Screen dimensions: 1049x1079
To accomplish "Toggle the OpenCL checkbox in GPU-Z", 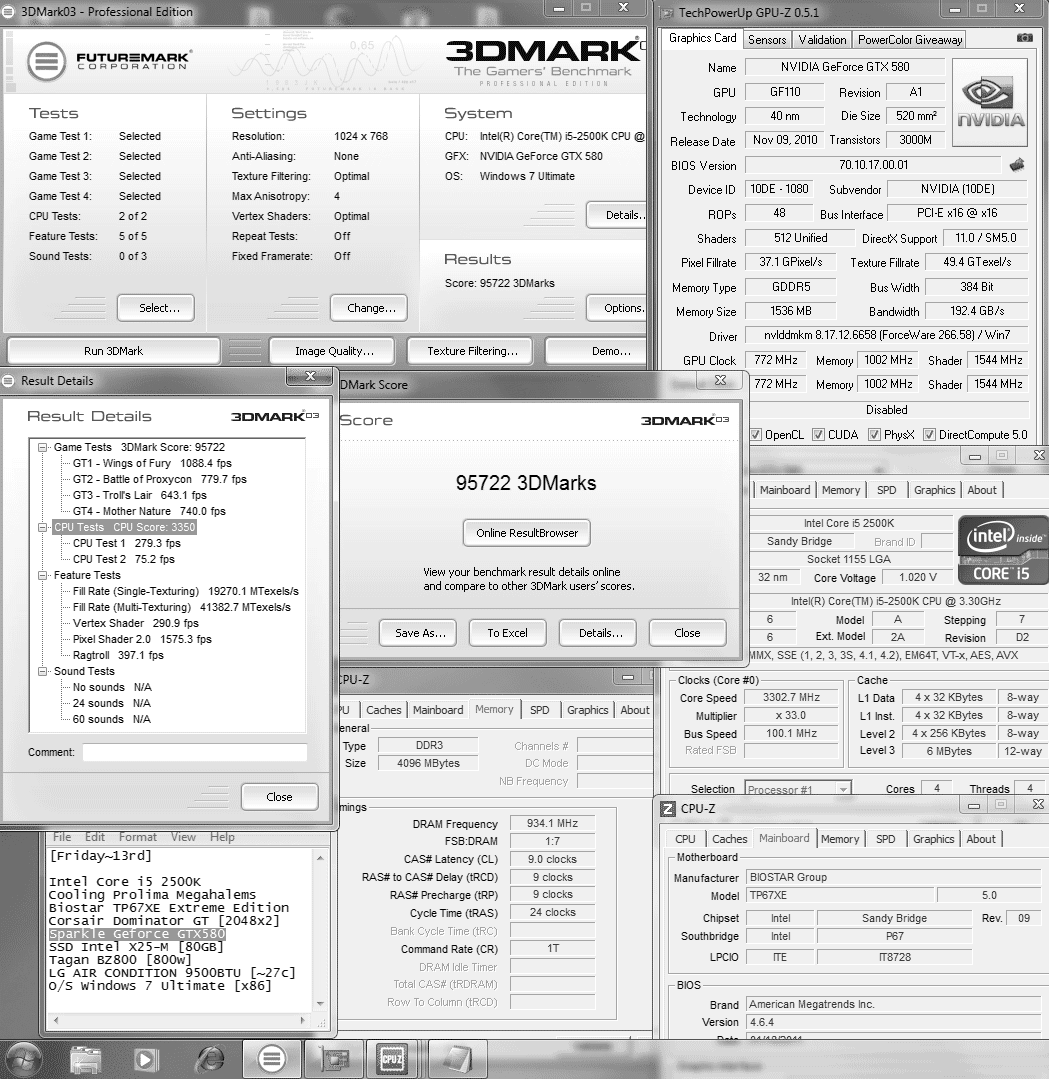I will pyautogui.click(x=756, y=434).
